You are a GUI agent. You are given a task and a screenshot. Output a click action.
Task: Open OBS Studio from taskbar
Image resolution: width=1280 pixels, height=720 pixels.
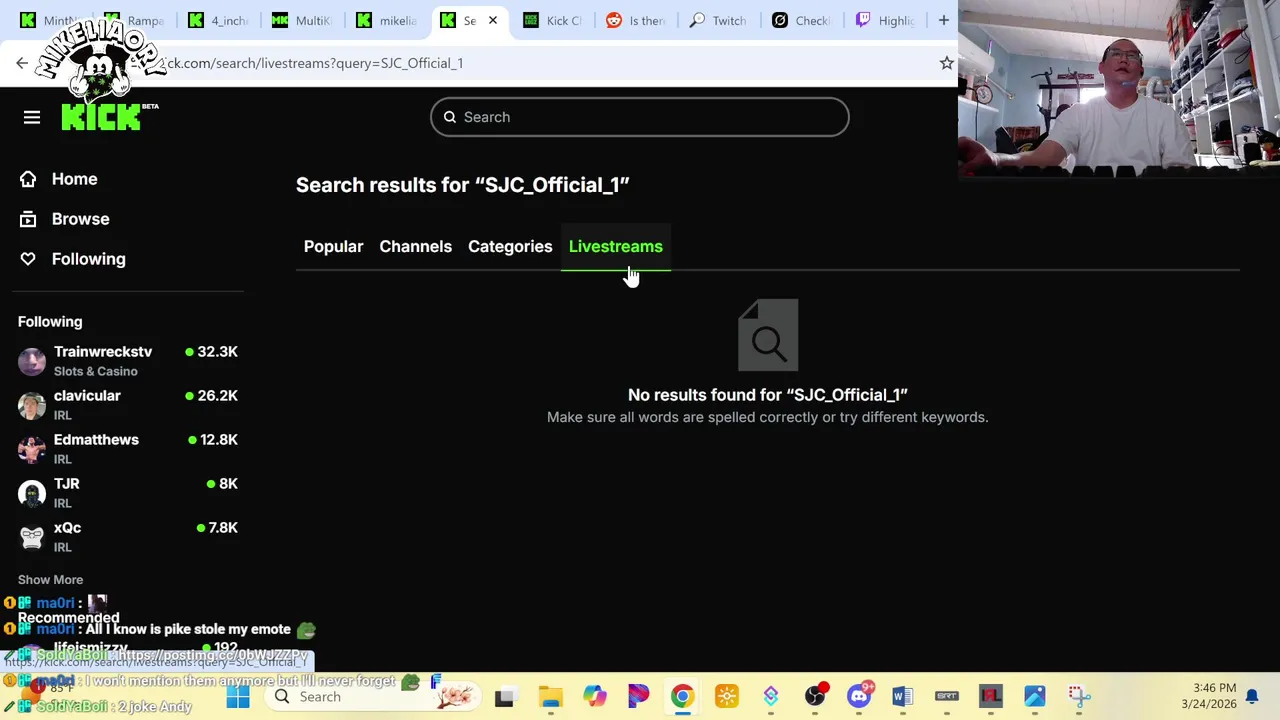coord(815,697)
